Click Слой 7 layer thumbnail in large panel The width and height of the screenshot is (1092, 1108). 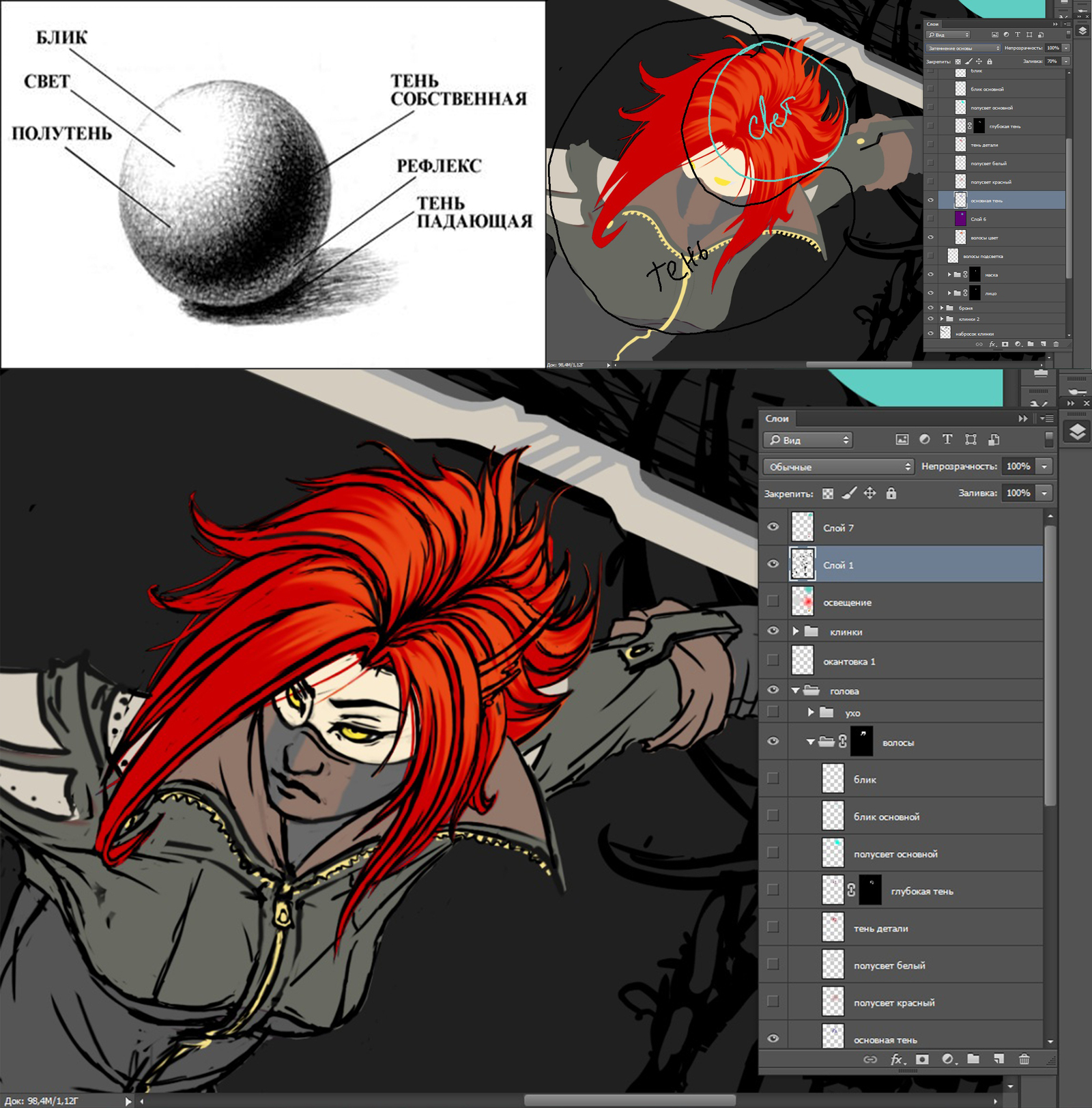pyautogui.click(x=803, y=527)
